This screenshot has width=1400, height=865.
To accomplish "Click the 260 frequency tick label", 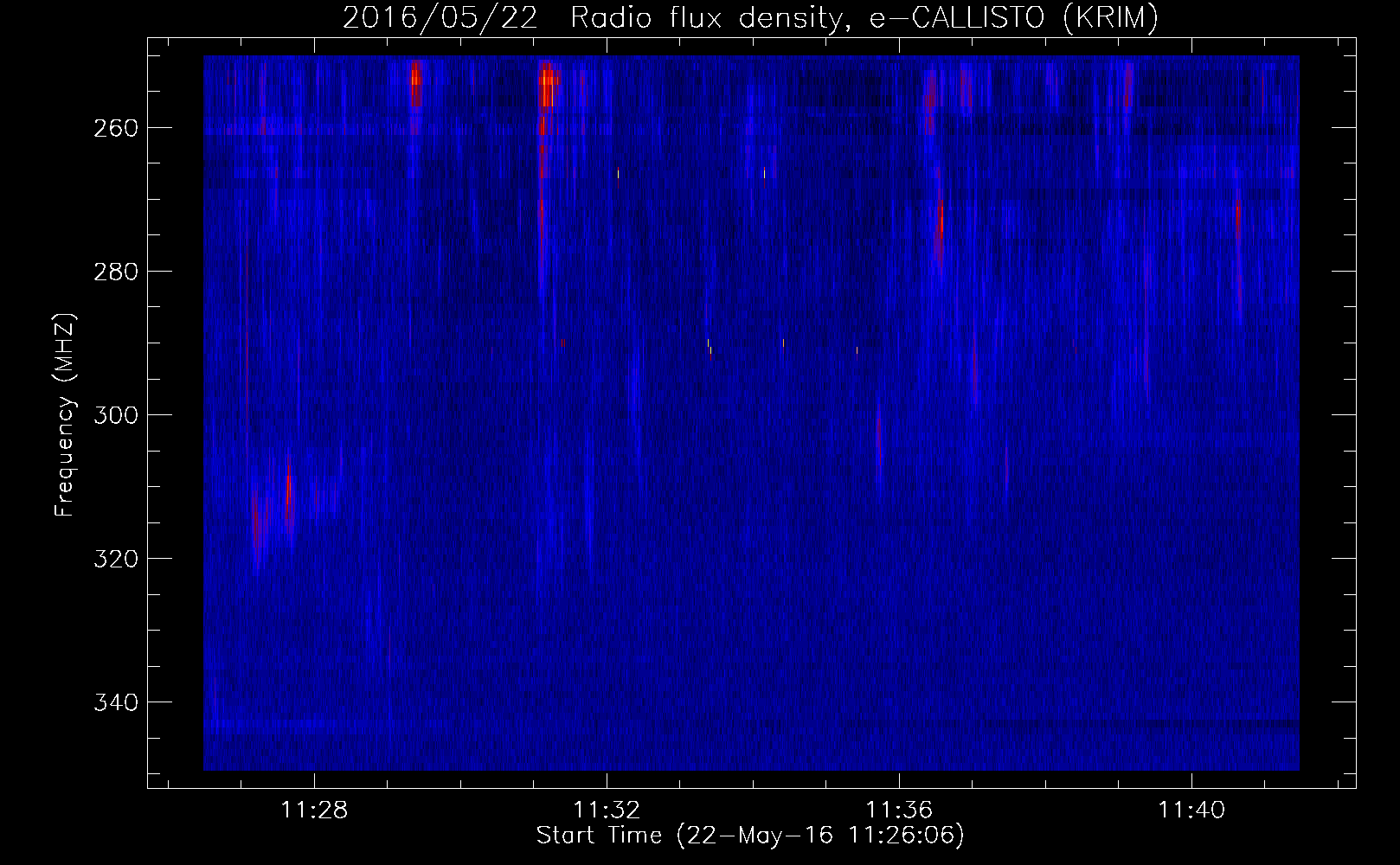I will pos(114,128).
